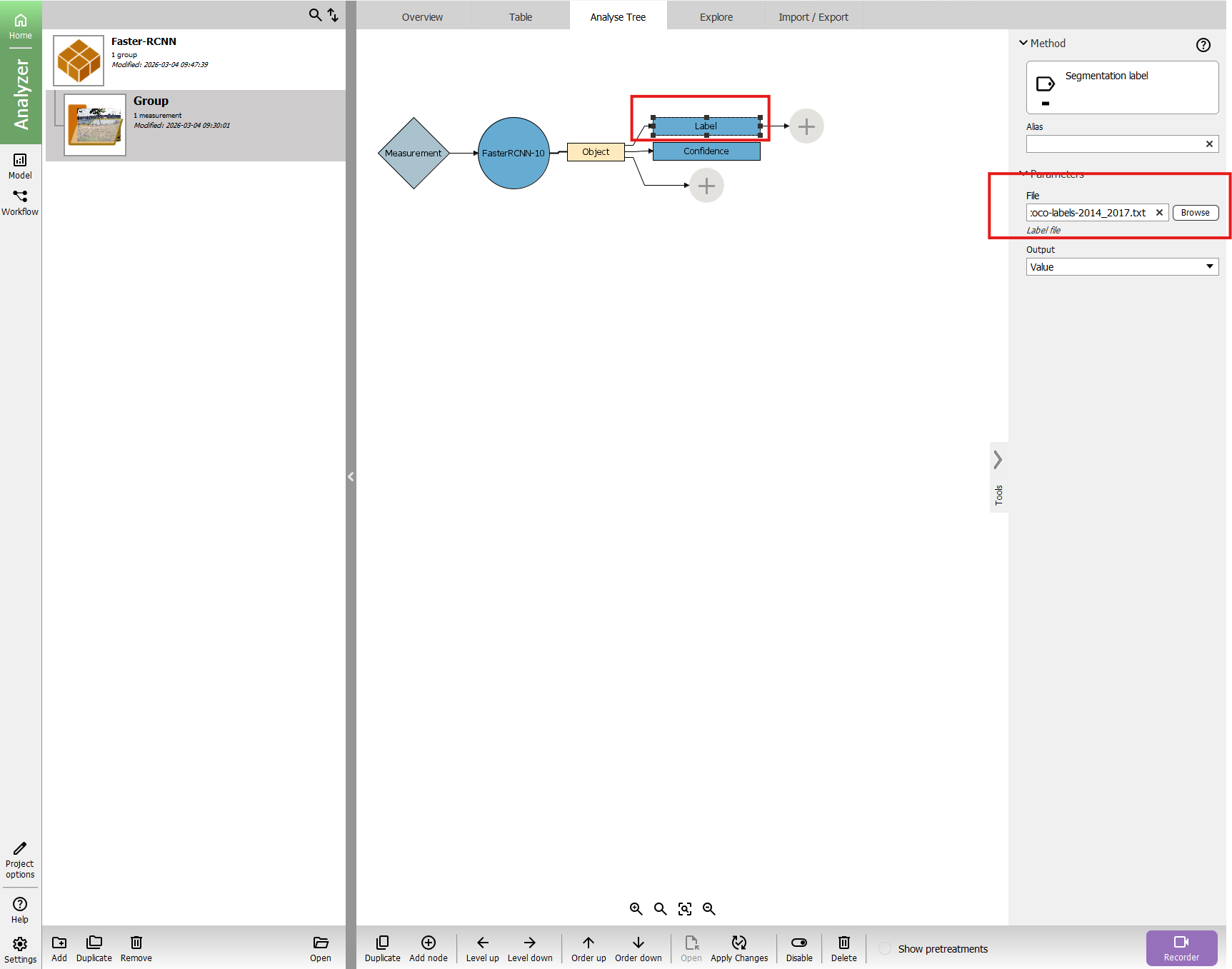Click the Order down arrow
Screen dimensions: 1232x969
click(x=638, y=943)
